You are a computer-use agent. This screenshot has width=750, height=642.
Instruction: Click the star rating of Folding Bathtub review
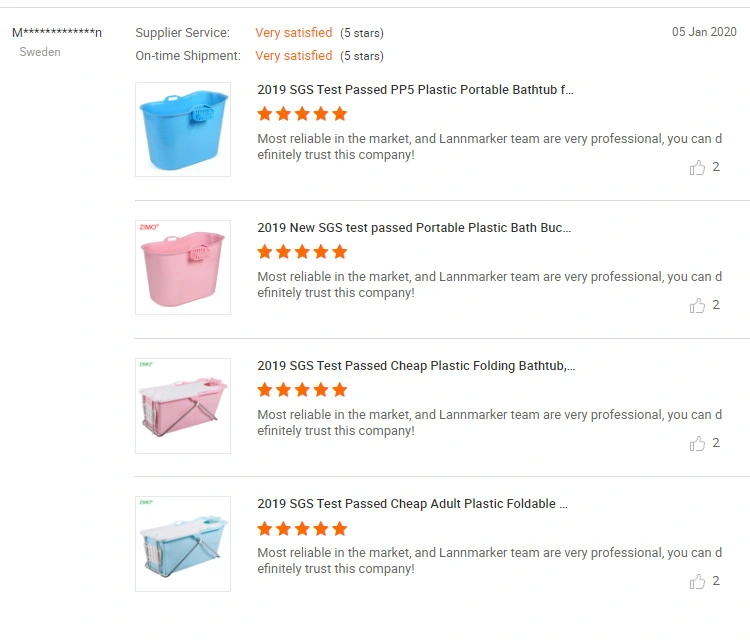pos(302,390)
